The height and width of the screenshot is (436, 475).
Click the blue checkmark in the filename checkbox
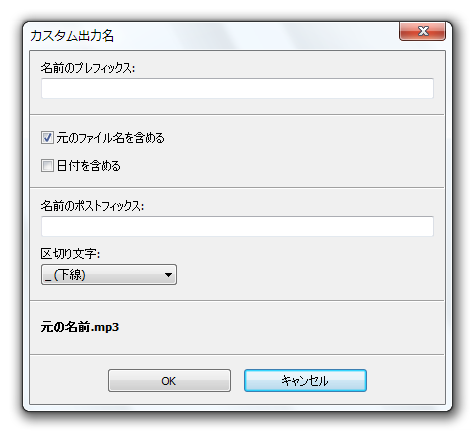(47, 137)
